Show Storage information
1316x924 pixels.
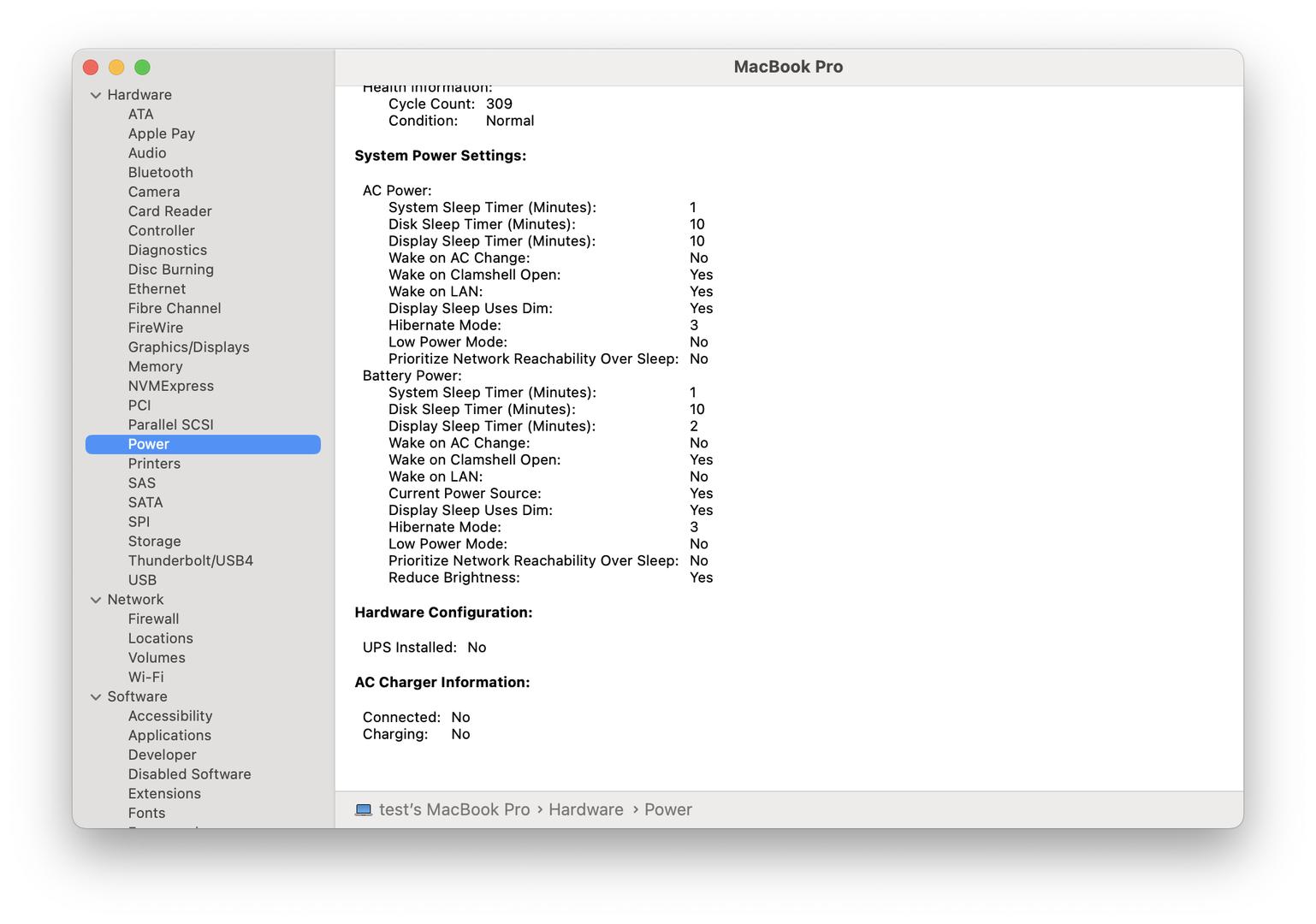coord(155,542)
